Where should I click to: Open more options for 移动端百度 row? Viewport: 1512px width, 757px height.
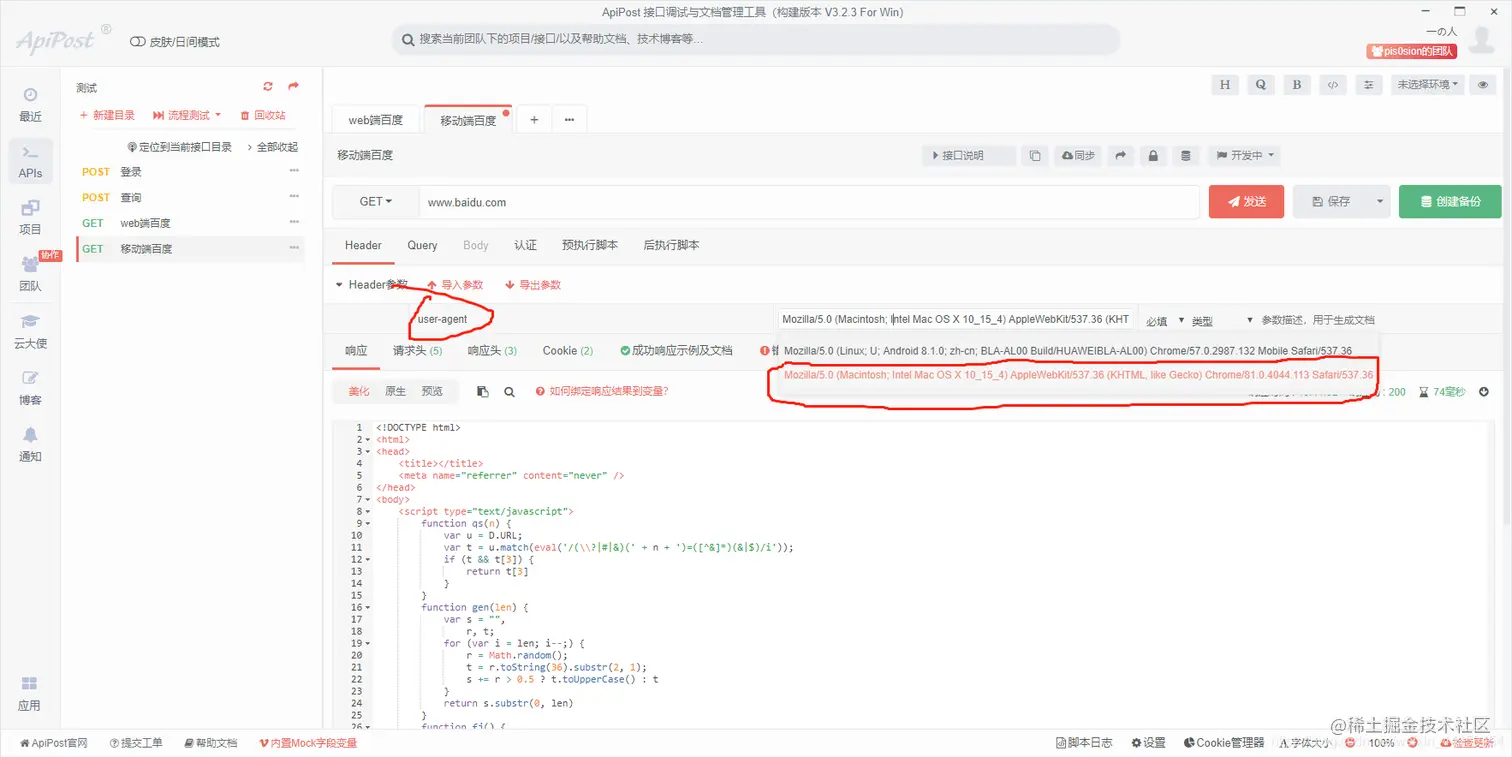(294, 248)
